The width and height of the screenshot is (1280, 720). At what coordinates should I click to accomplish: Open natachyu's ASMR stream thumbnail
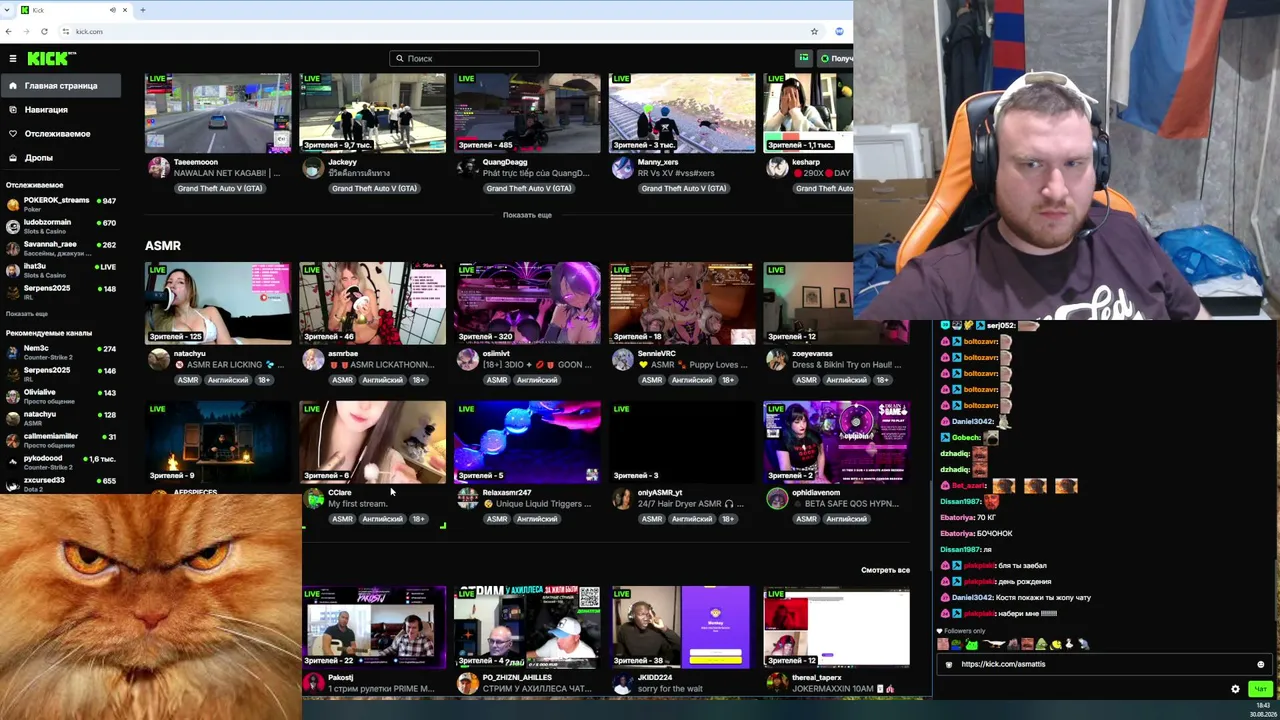coord(218,303)
